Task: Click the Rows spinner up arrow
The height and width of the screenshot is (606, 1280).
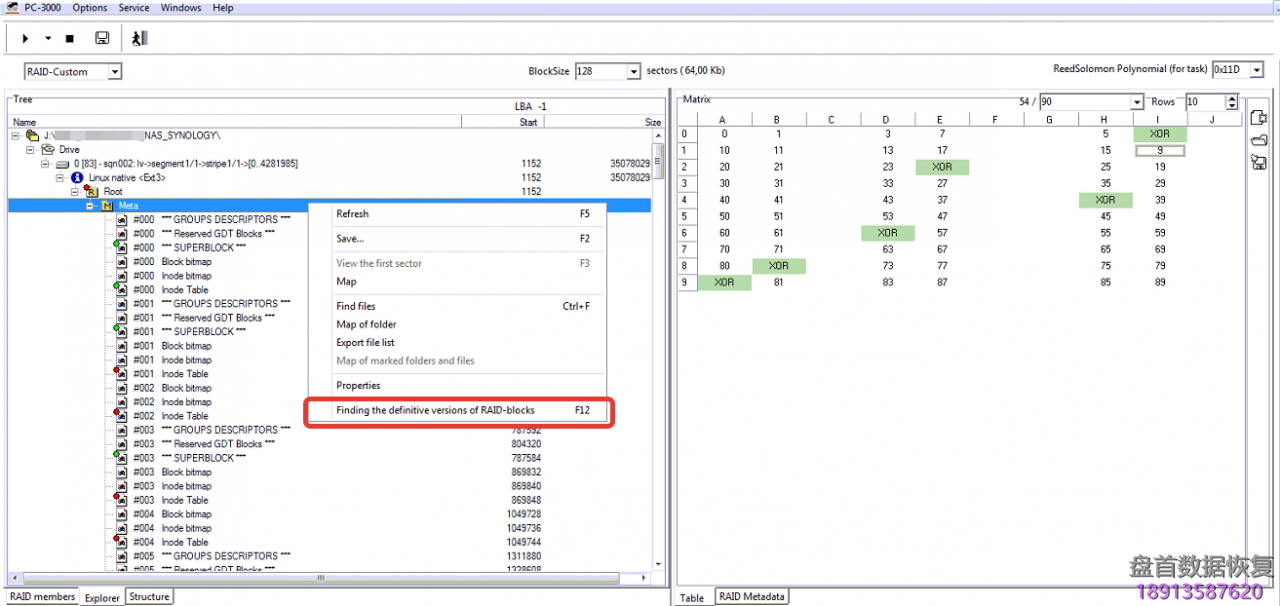Action: pos(1231,98)
